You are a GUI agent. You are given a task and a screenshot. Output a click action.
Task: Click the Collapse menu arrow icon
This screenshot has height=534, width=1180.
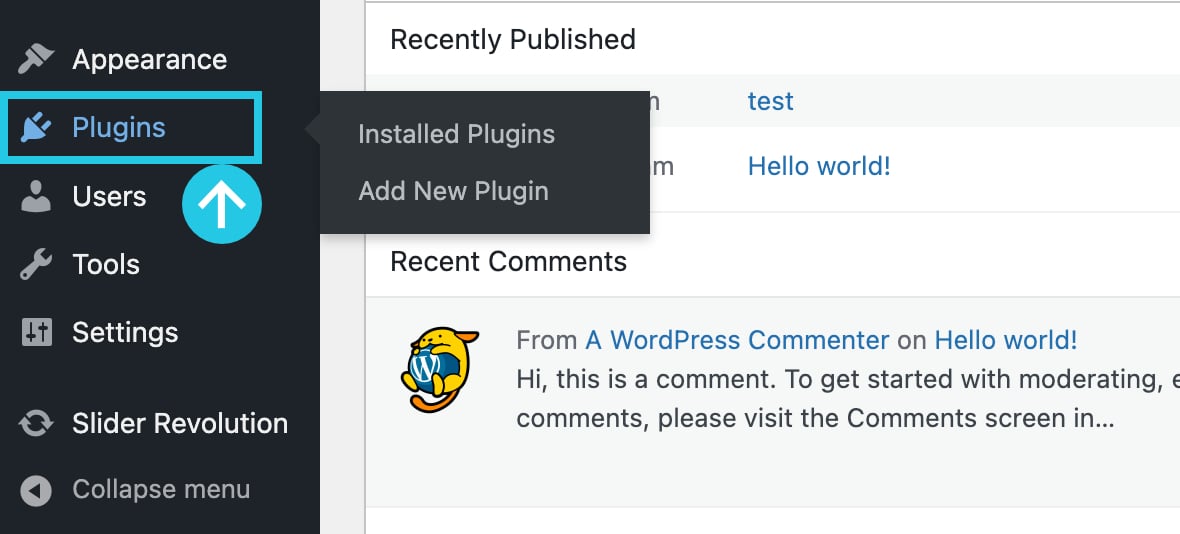[x=36, y=491]
